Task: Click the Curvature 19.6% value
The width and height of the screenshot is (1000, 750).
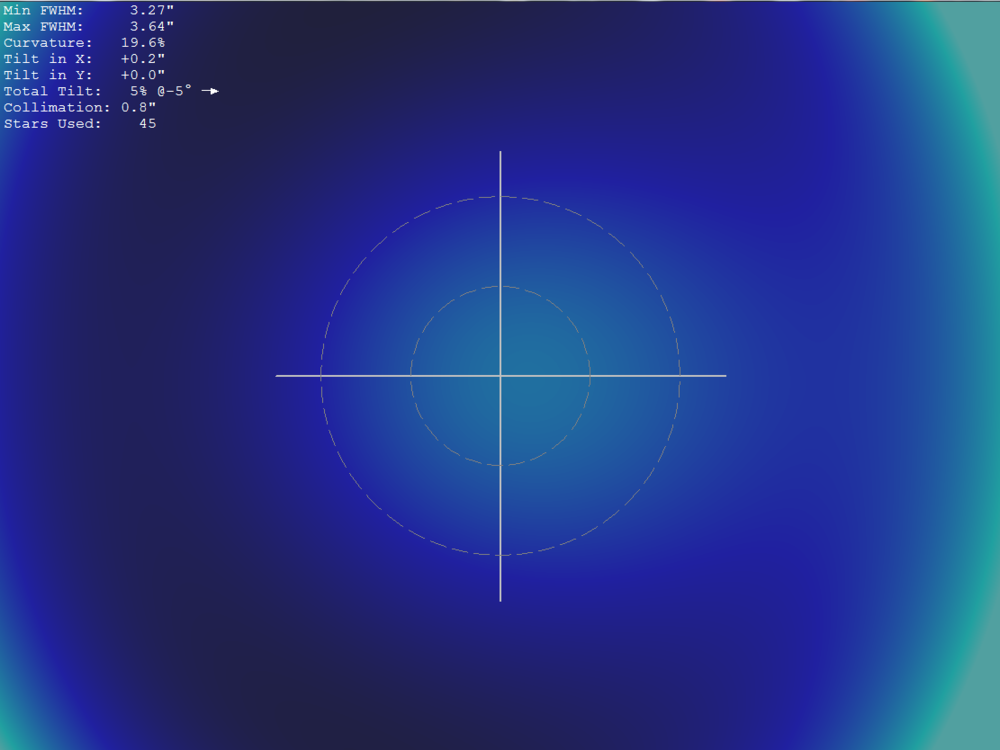Action: point(142,43)
